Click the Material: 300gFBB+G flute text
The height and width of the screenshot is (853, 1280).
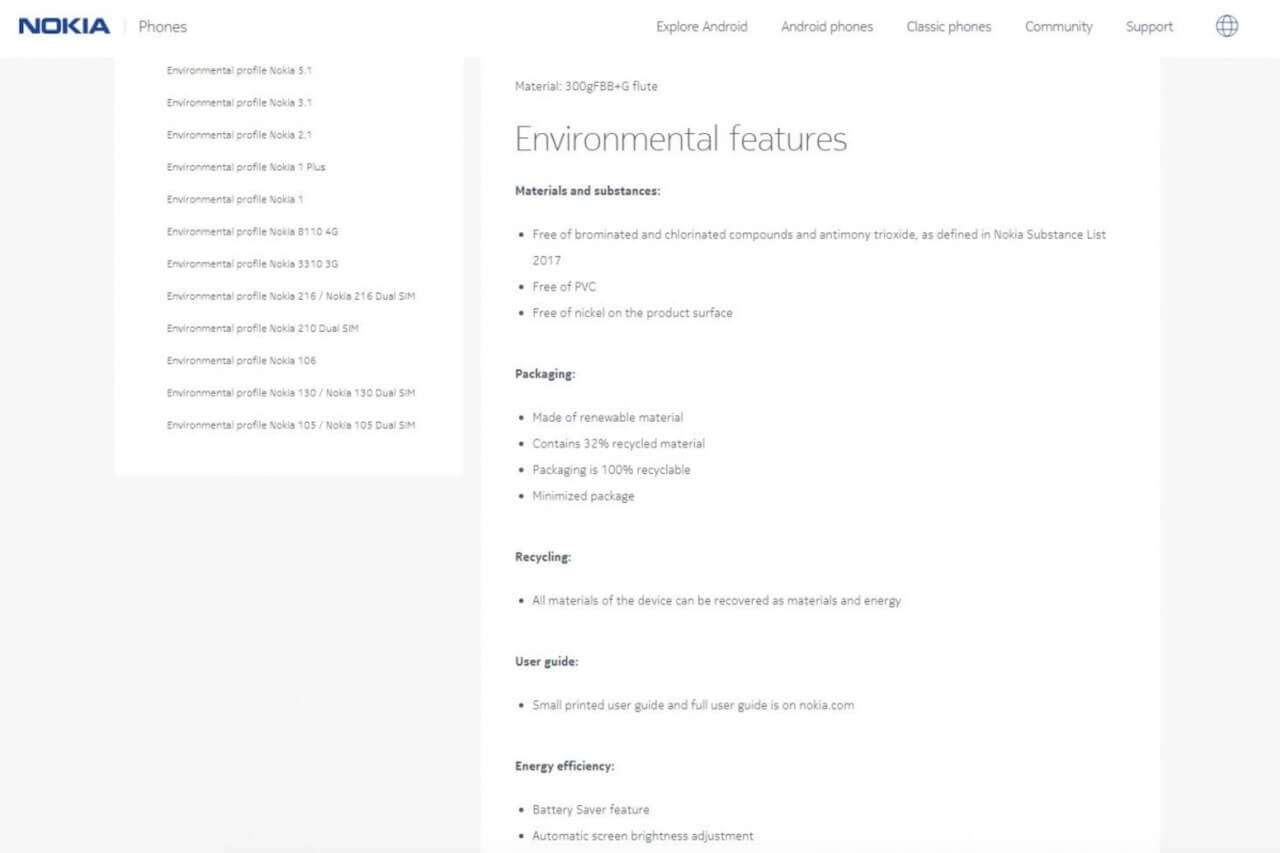[586, 86]
